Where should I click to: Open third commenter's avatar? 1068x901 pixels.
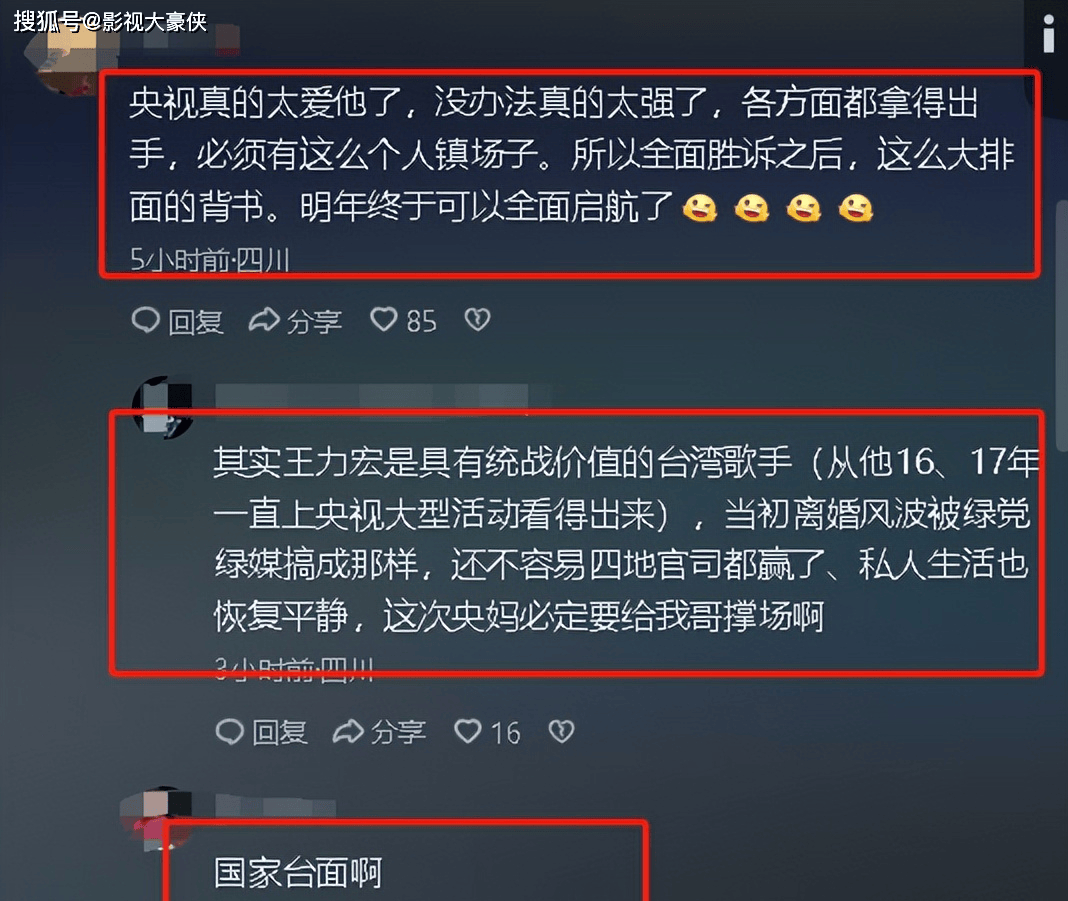pos(155,817)
